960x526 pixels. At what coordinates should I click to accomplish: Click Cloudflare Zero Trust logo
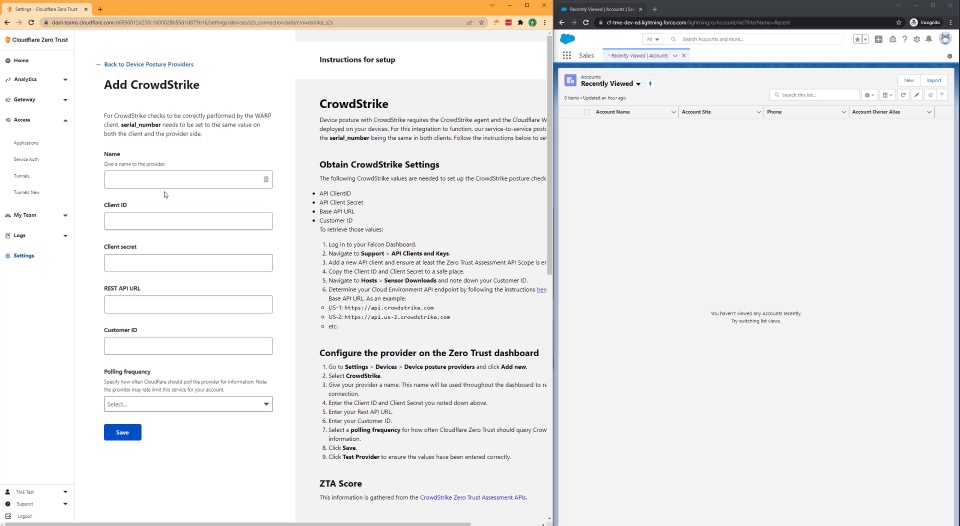36,40
